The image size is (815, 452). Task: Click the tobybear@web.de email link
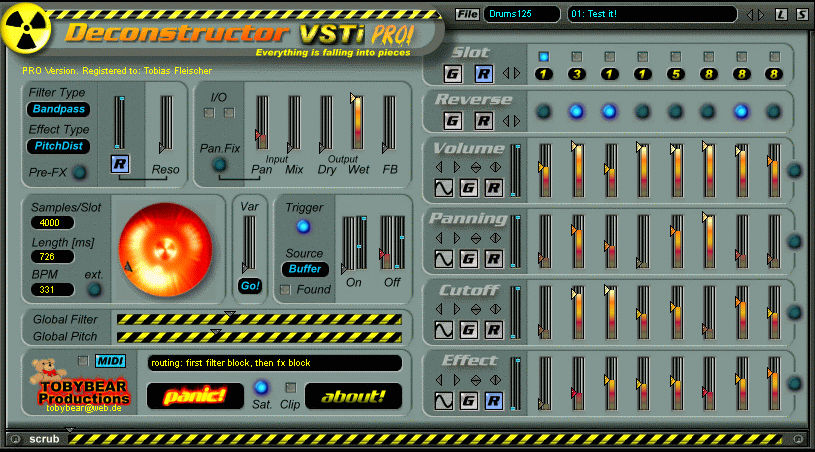pyautogui.click(x=84, y=408)
